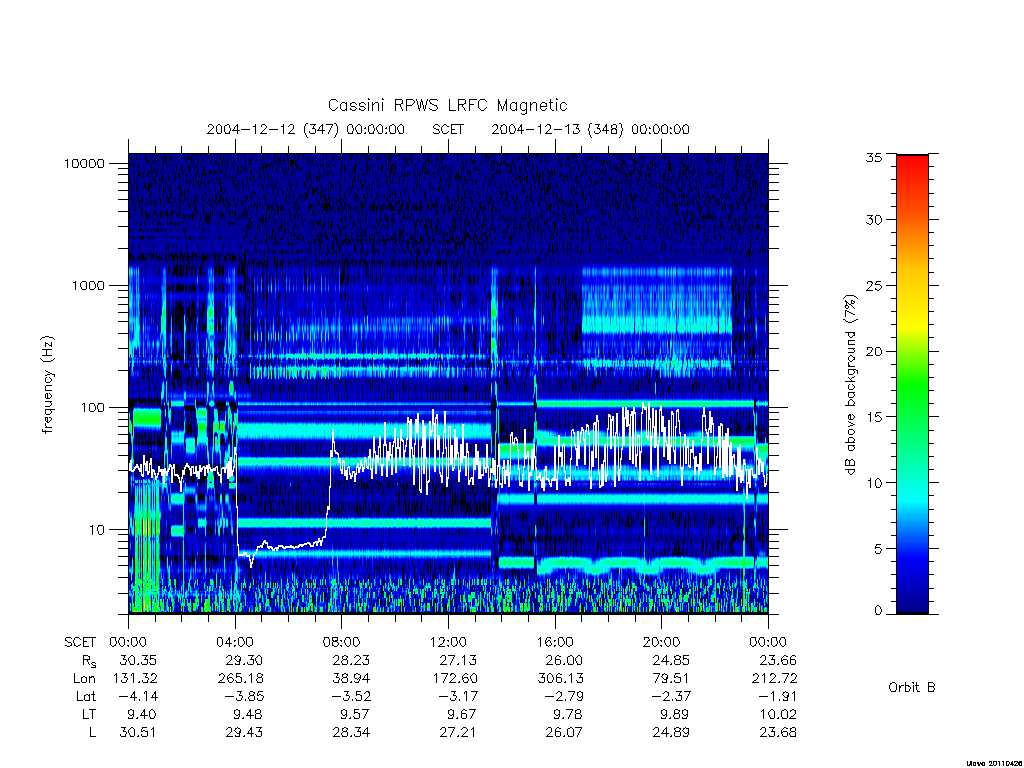Viewport: 1024px width, 768px height.
Task: Click the 'SCET' label between the dates
Action: tap(448, 129)
